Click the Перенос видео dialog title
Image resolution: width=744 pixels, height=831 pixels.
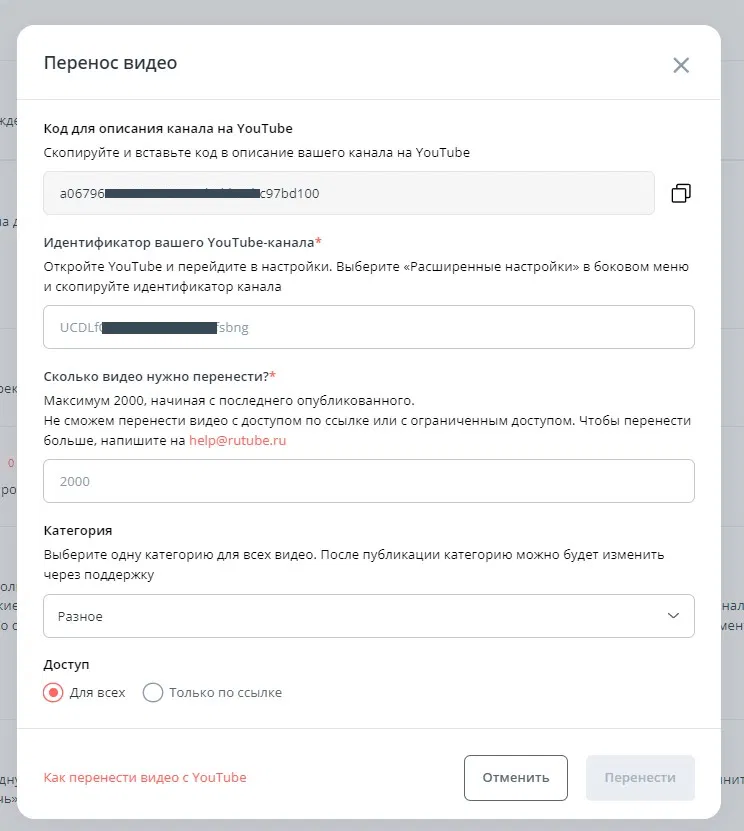(x=110, y=63)
